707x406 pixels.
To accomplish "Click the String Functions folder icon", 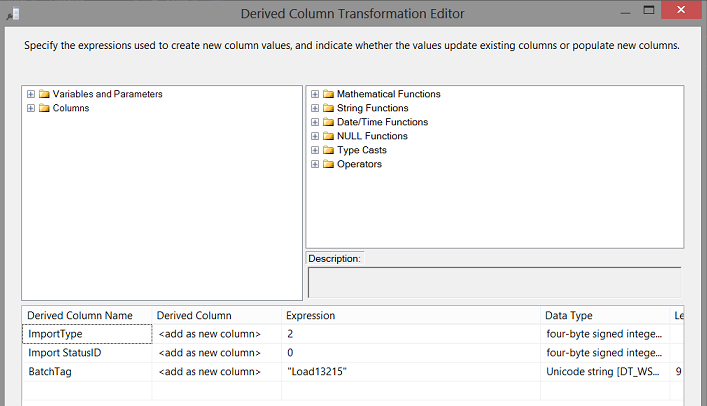I will pyautogui.click(x=328, y=108).
